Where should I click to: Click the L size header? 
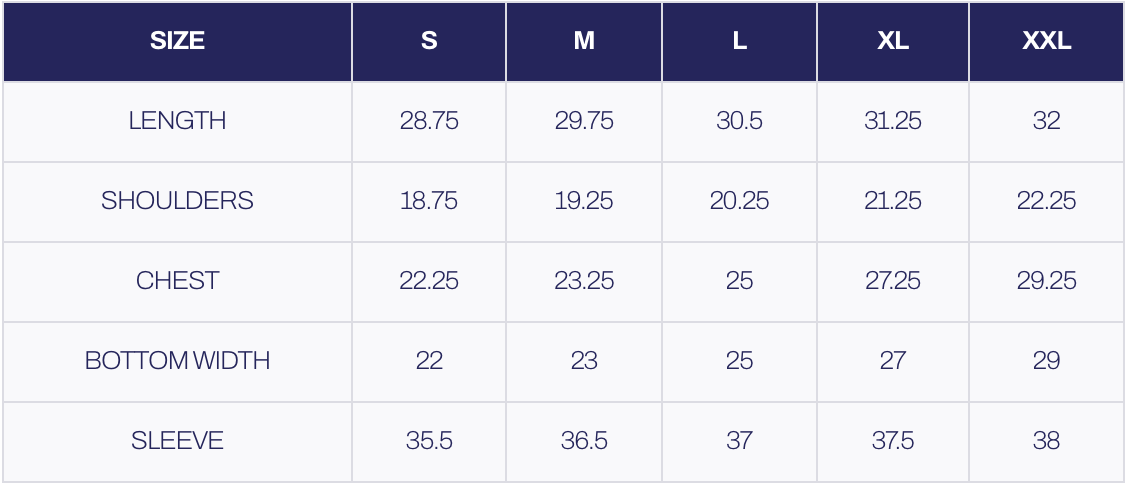pos(739,41)
